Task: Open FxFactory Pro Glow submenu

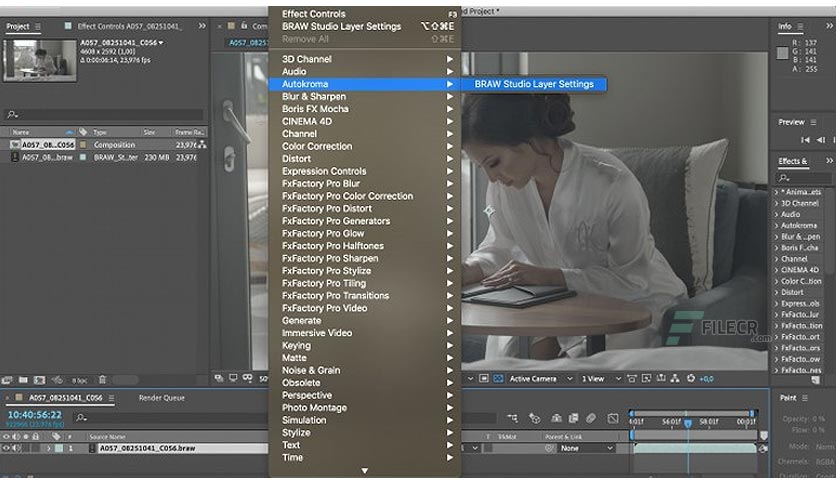Action: point(365,233)
